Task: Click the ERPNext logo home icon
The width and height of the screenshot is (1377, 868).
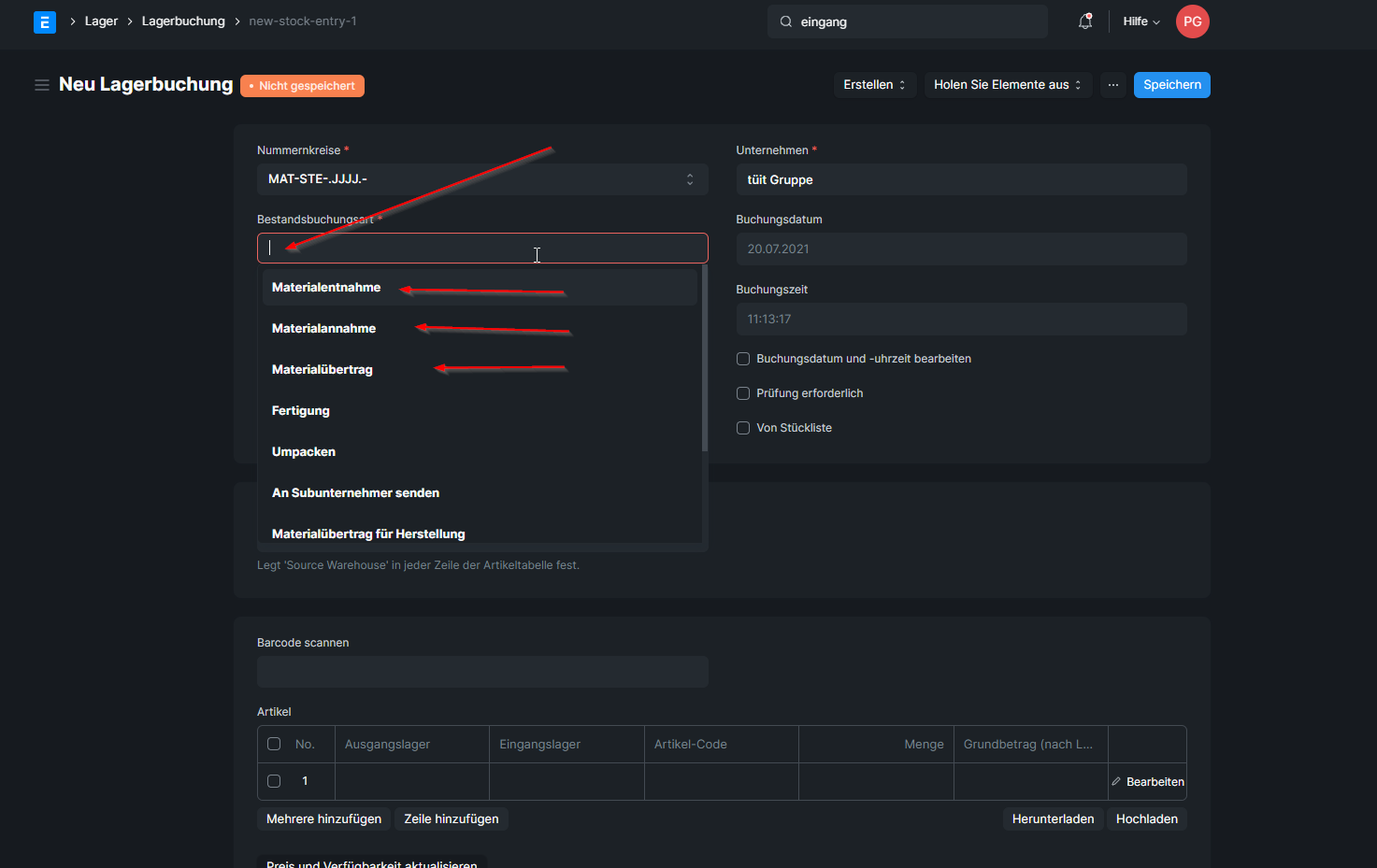Action: click(45, 21)
